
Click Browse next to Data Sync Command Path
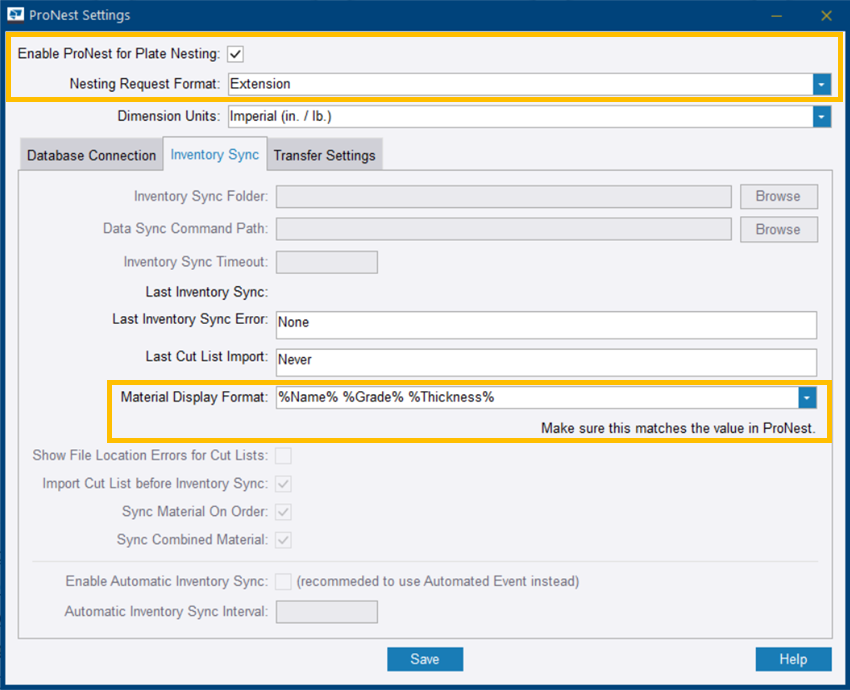coord(778,229)
